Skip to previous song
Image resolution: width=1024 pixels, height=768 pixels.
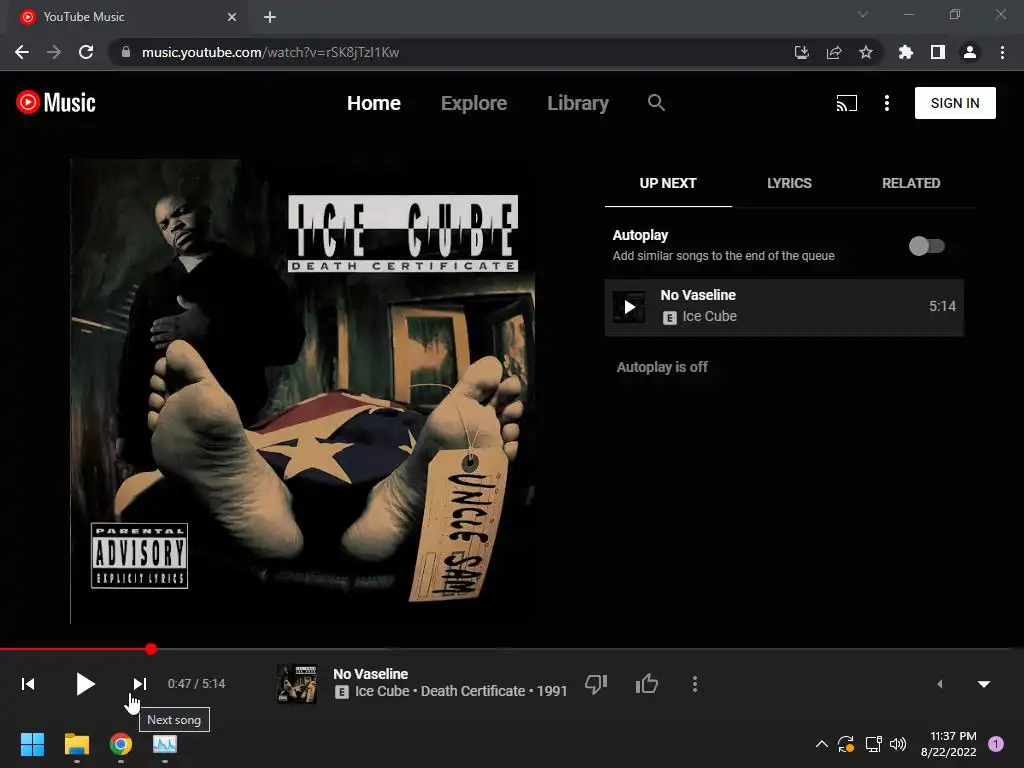pyautogui.click(x=28, y=684)
